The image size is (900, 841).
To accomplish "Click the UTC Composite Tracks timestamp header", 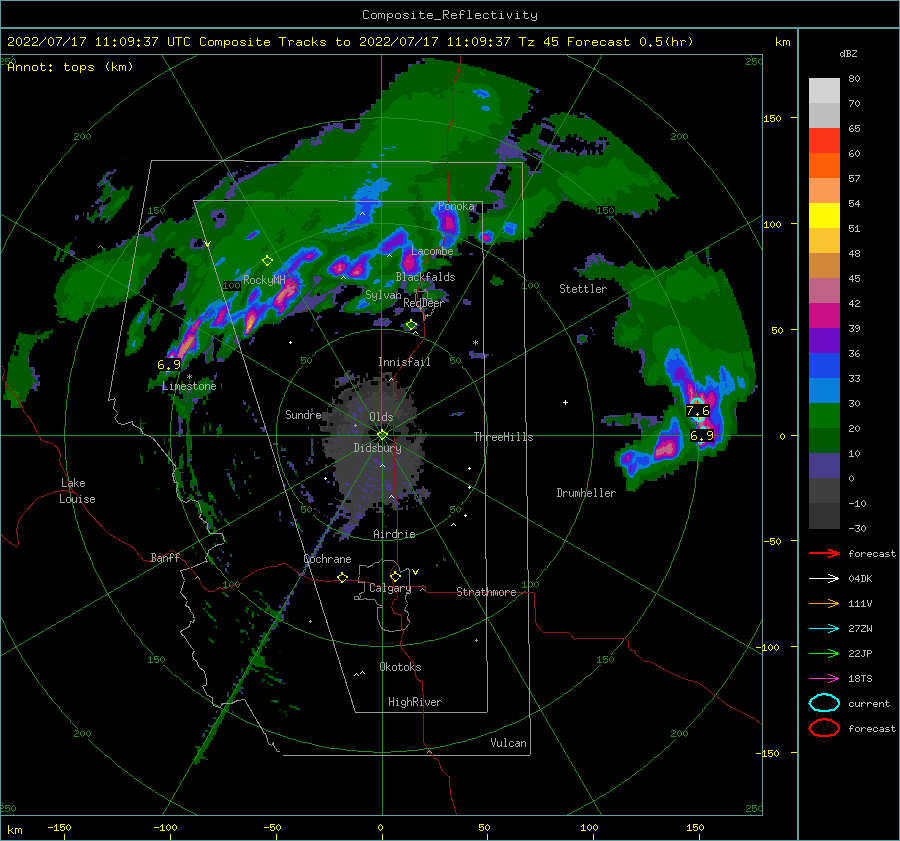I will pos(350,42).
